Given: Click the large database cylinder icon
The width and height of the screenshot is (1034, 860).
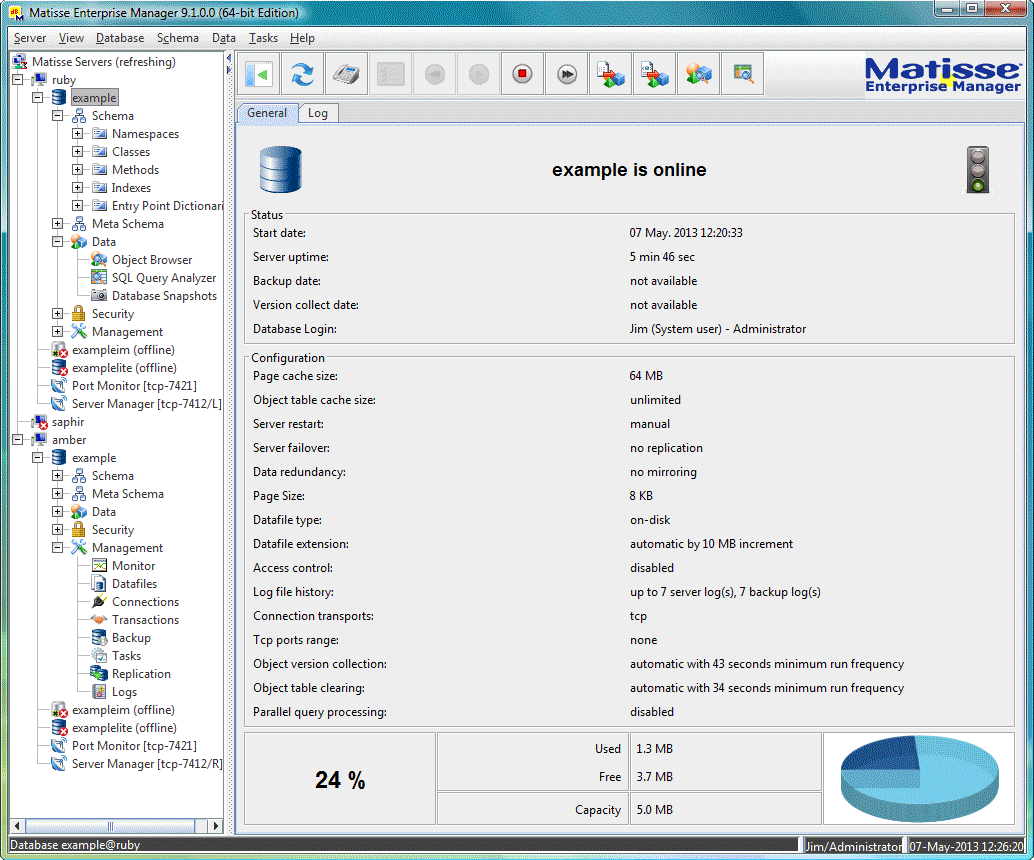Looking at the screenshot, I should (x=281, y=169).
